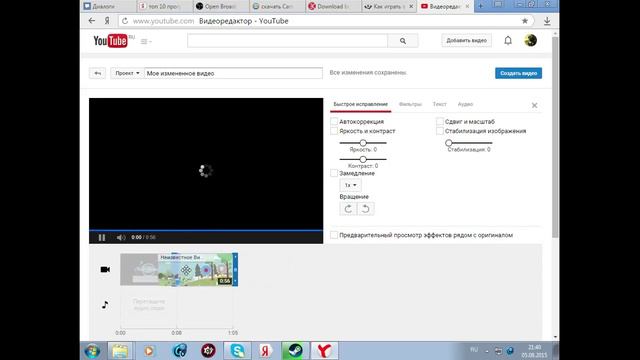The width and height of the screenshot is (640, 360).
Task: Open the notifications bell
Action: 508,40
